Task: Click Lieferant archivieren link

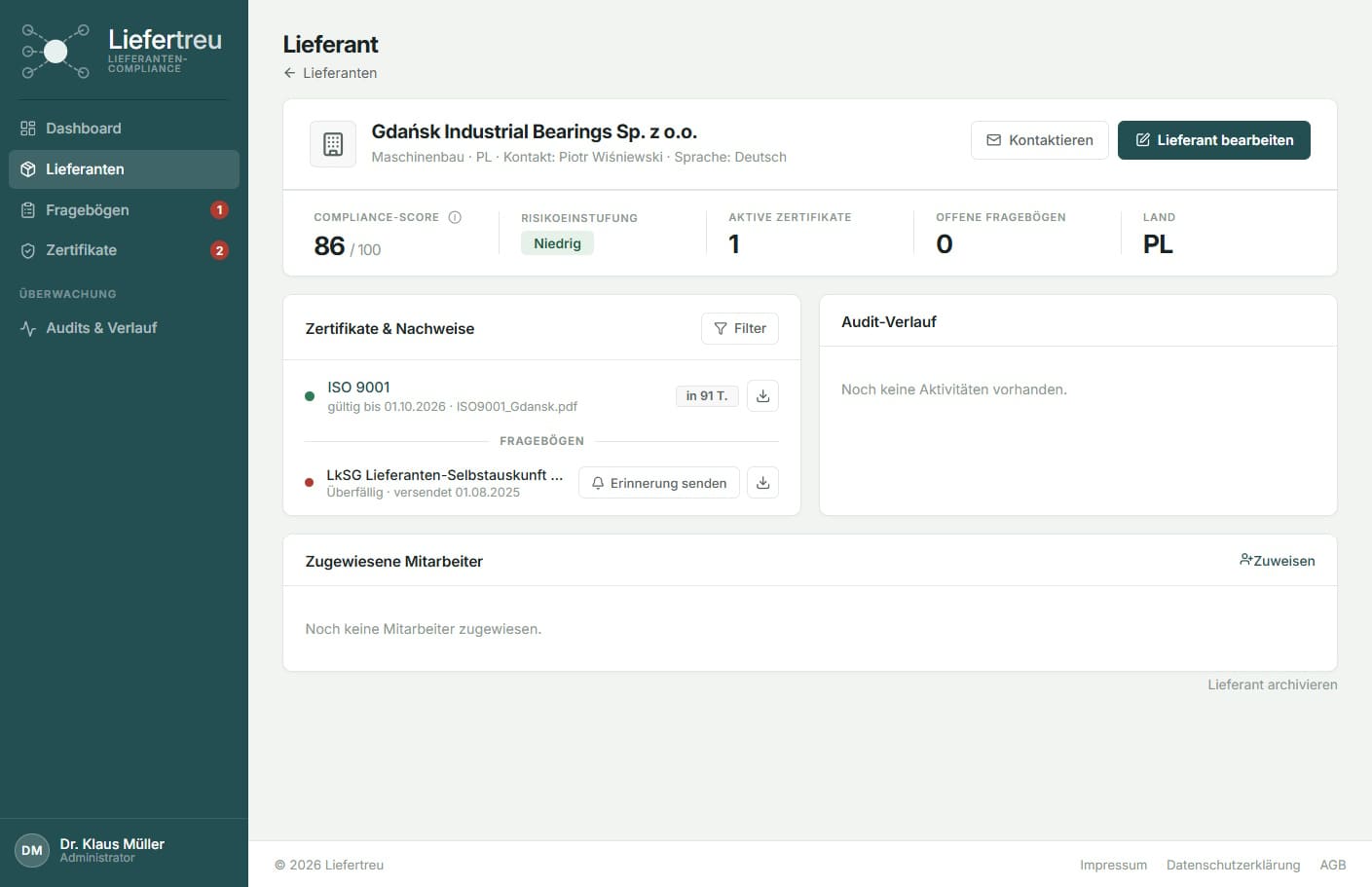Action: coord(1273,684)
